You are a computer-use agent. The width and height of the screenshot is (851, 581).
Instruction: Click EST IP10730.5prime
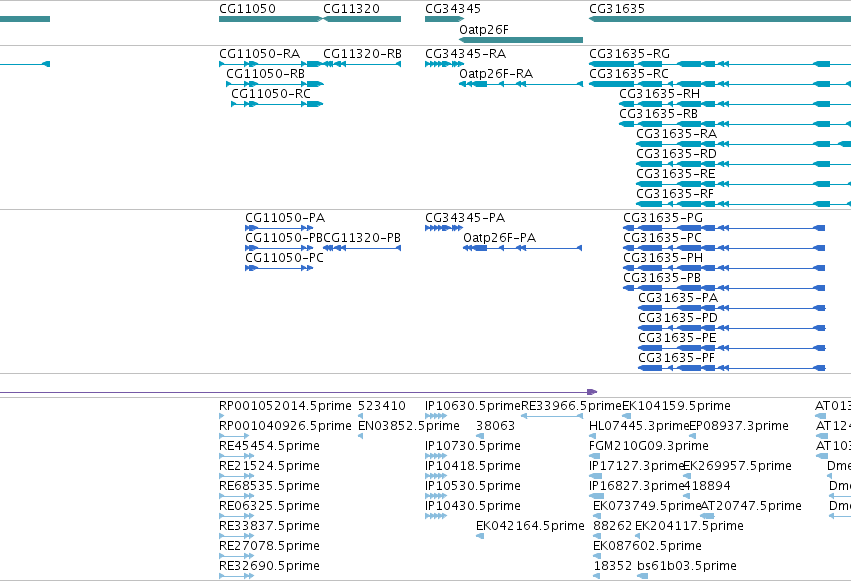coord(473,446)
